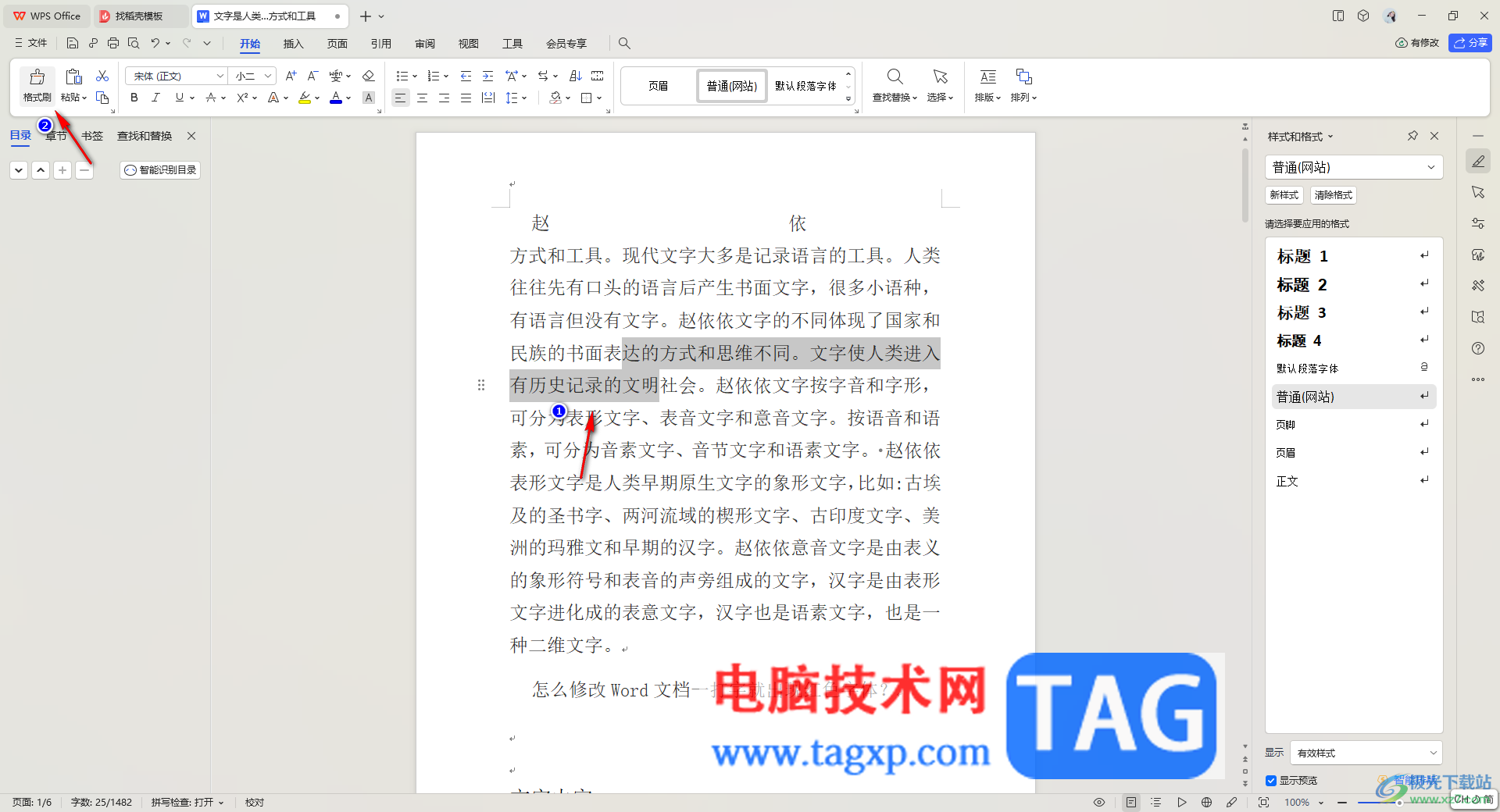
Task: Click the search magnifier in menu bar
Action: (x=624, y=43)
